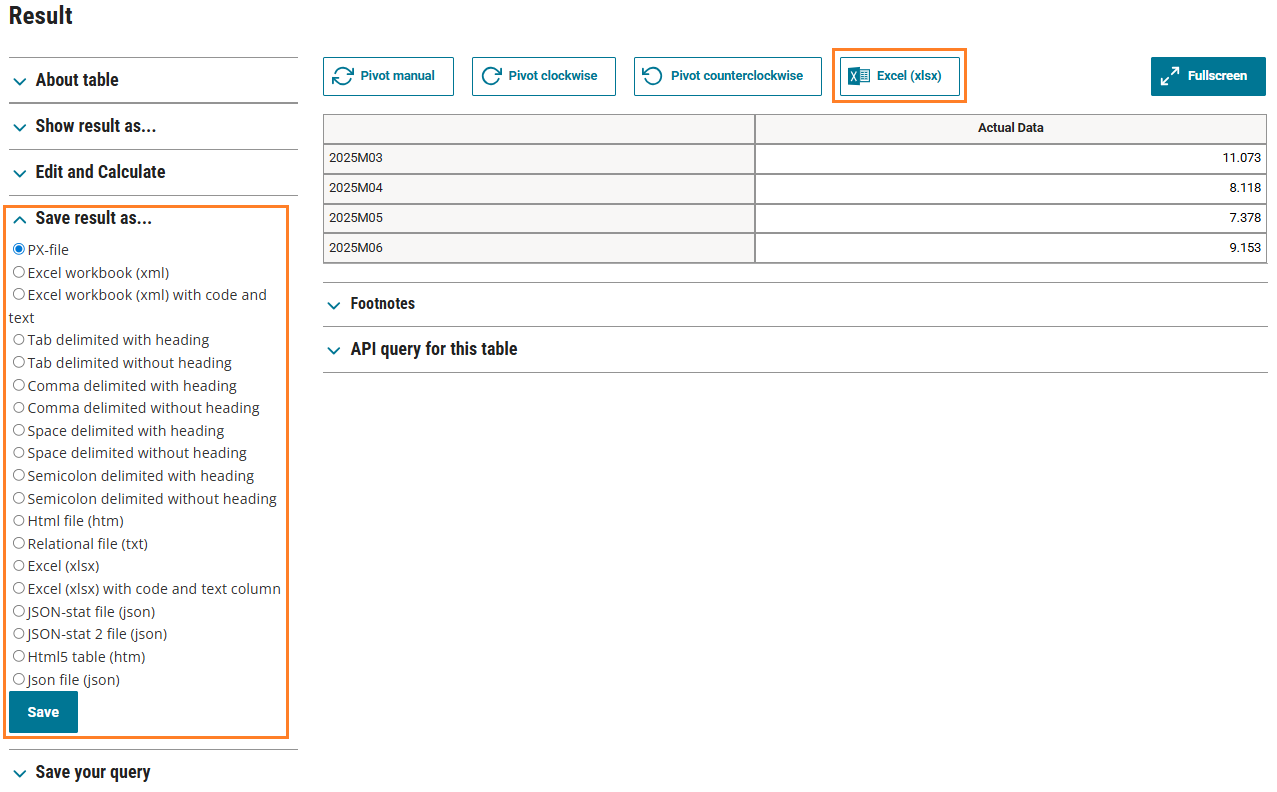
Task: Expand the Edit and Calculate section
Action: (x=100, y=172)
